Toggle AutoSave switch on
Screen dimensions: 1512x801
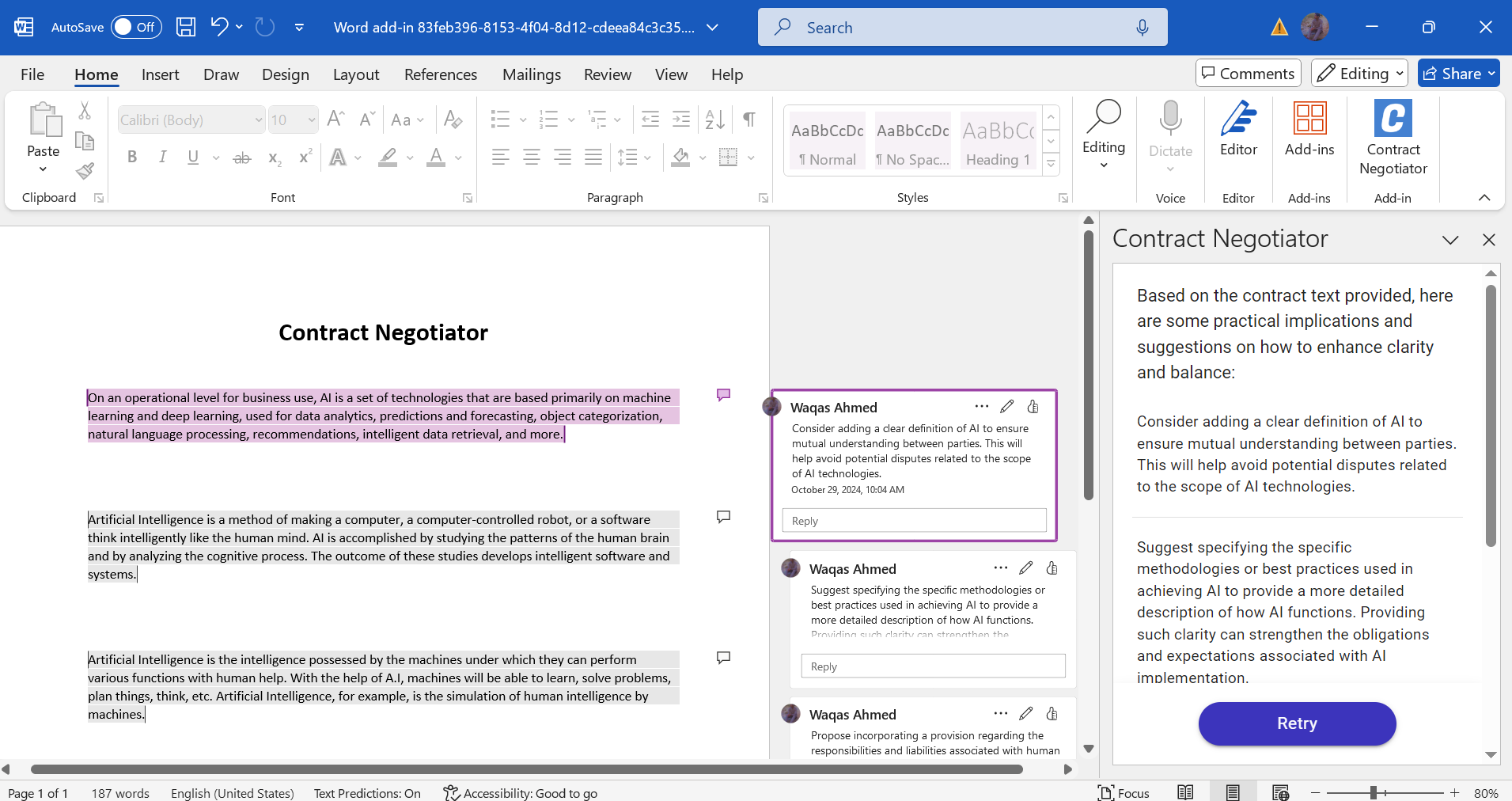136,27
